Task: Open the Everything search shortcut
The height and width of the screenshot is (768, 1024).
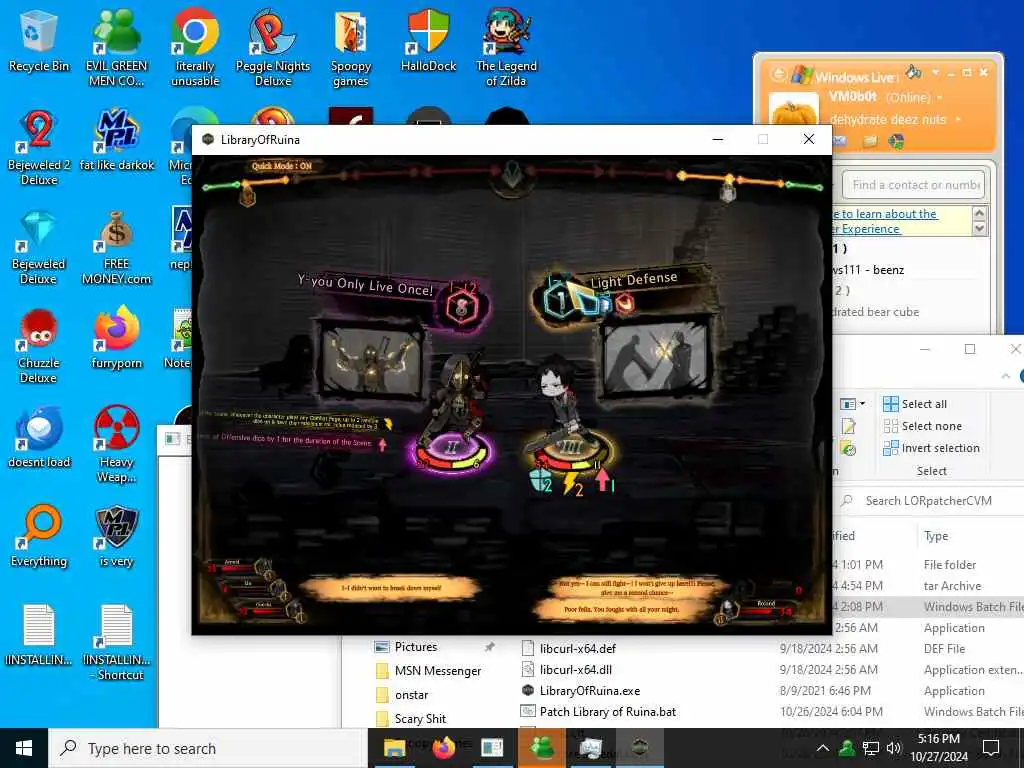Action: [39, 537]
